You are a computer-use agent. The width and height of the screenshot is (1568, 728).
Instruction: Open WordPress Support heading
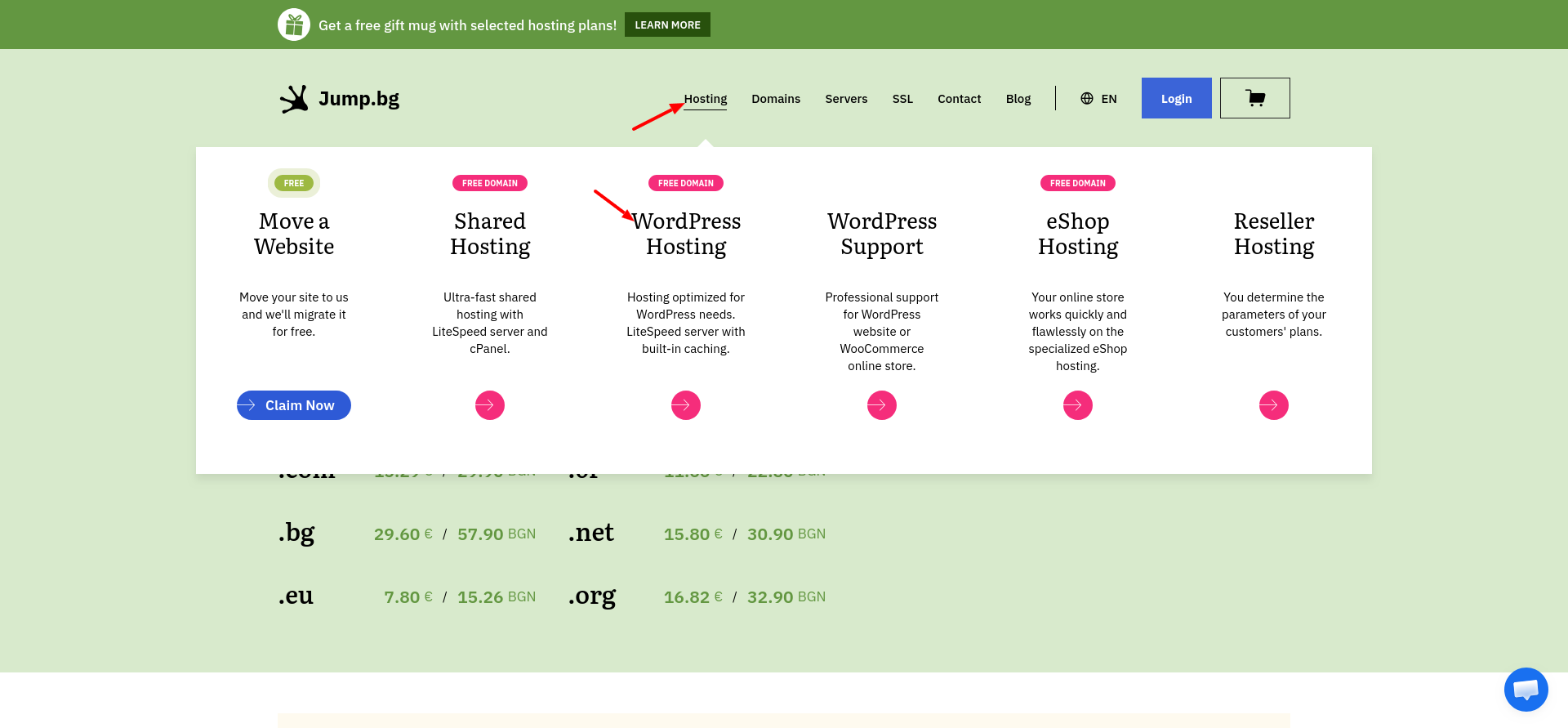pos(882,234)
